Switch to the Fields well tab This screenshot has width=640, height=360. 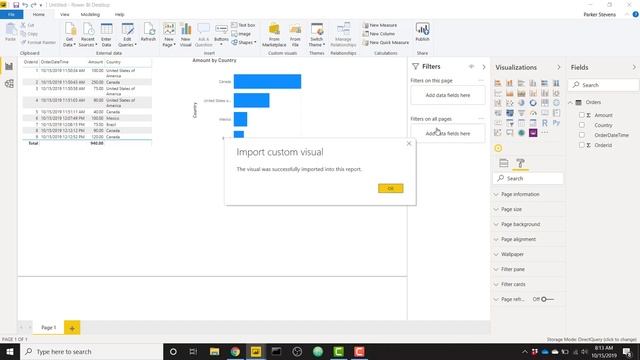coord(504,163)
